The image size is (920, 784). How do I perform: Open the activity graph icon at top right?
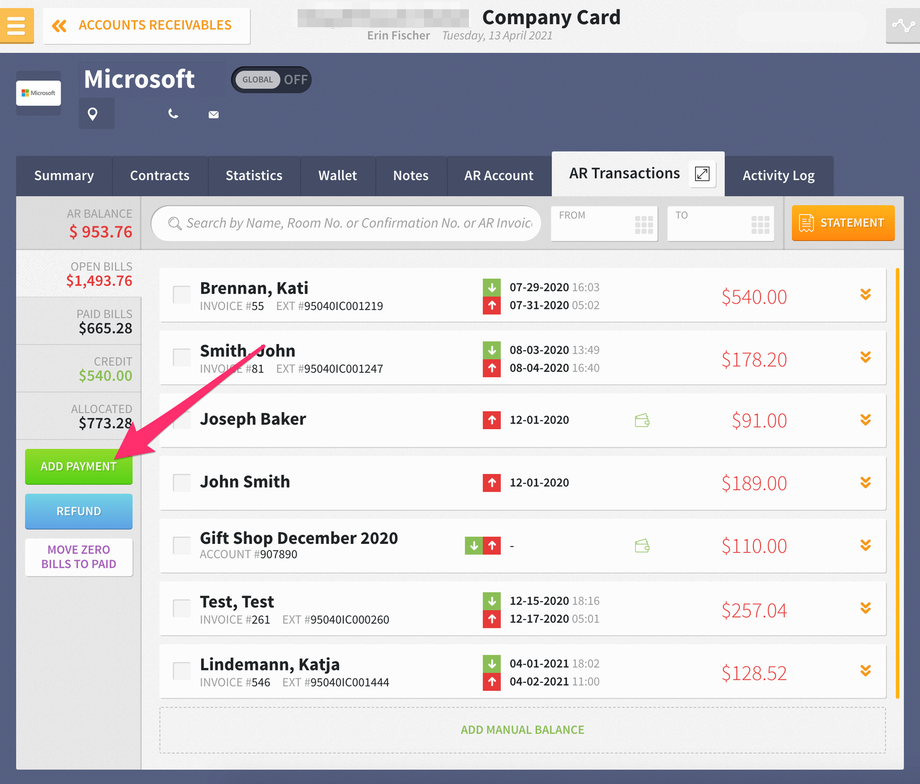[903, 26]
